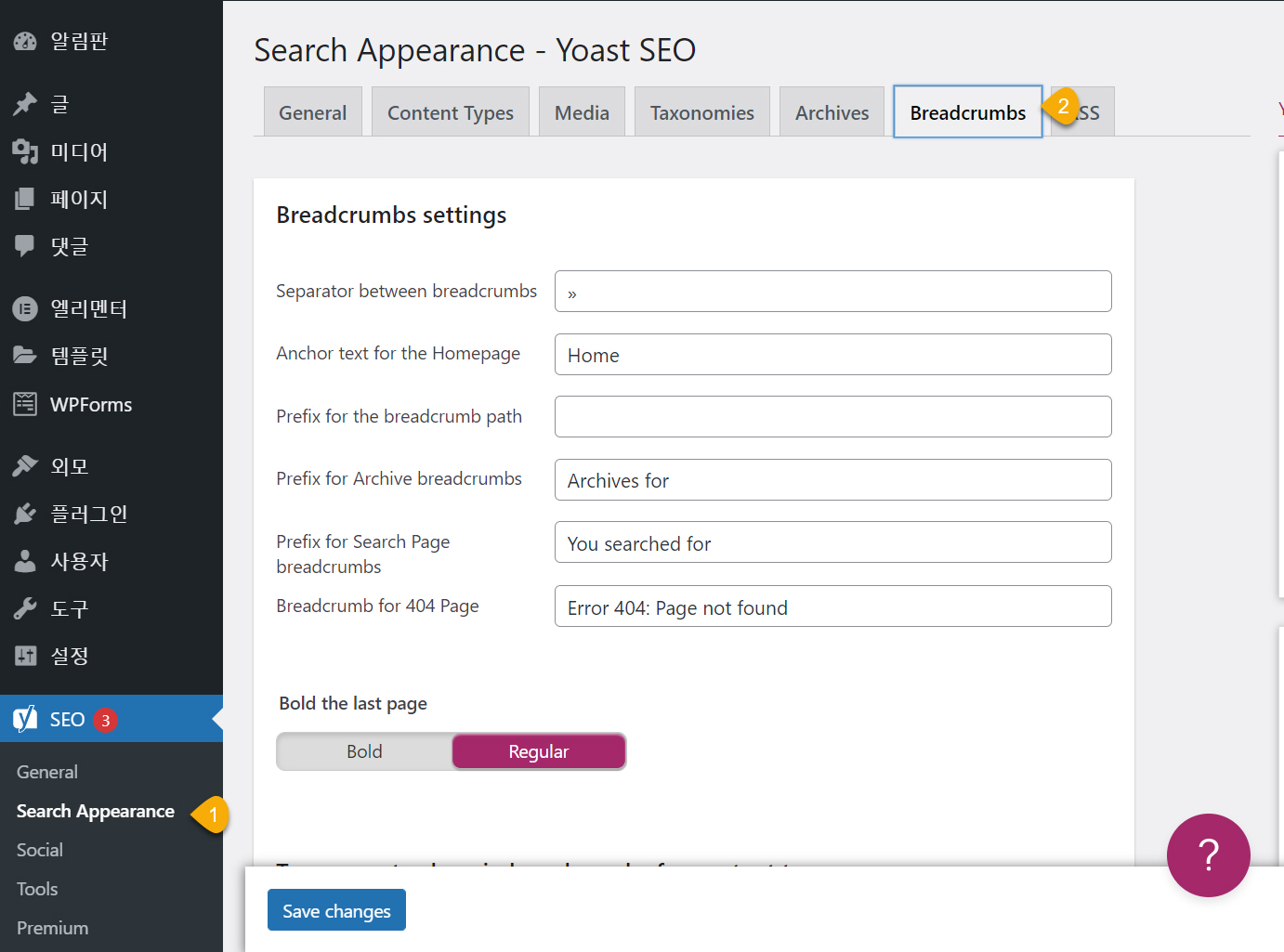Click the Search Appearance - Yoast SEO title
Viewport: 1284px width, 952px height.
click(475, 50)
